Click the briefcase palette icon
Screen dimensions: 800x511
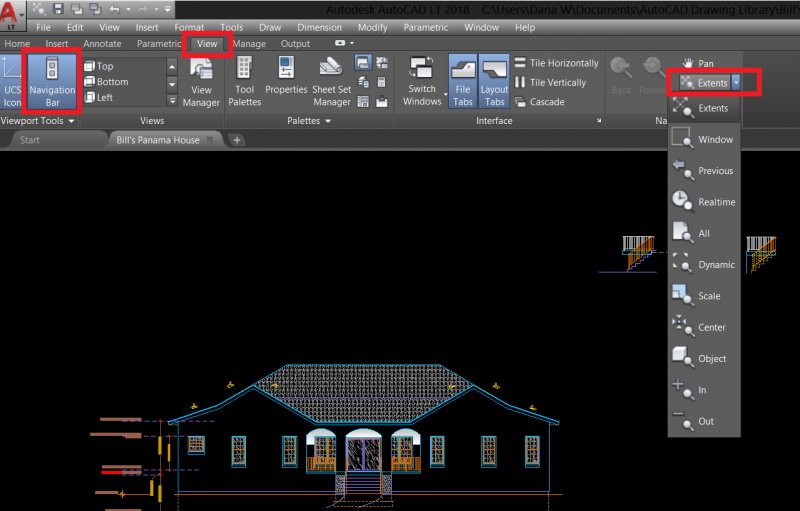point(381,102)
